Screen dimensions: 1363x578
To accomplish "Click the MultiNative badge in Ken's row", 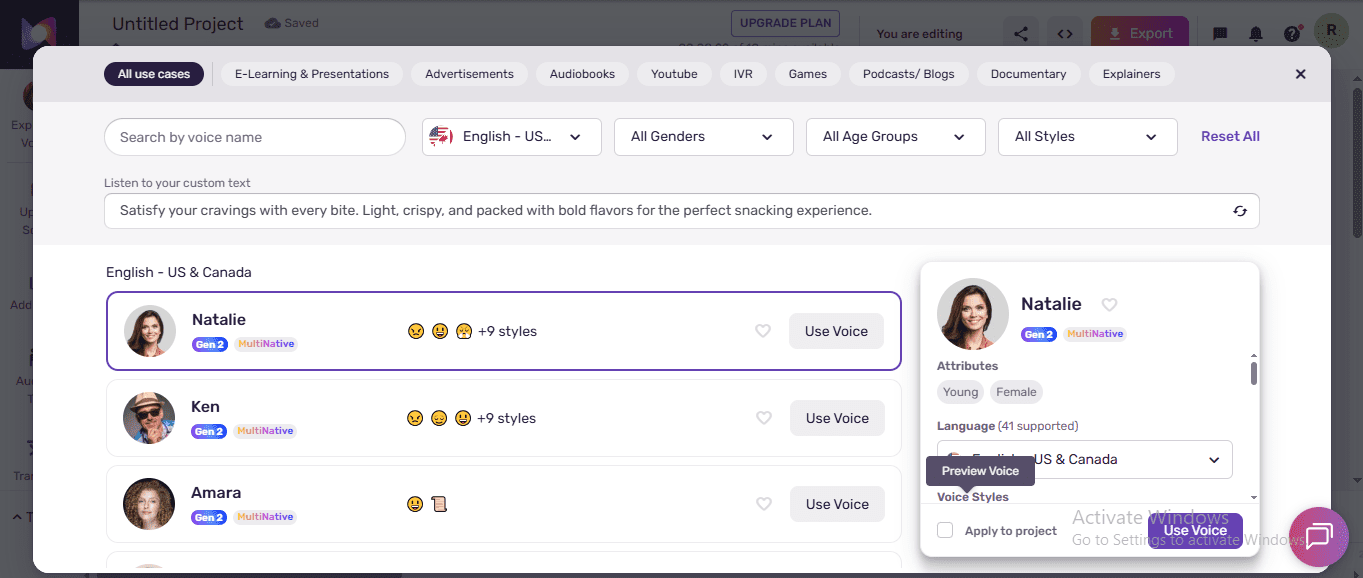I will [x=265, y=431].
